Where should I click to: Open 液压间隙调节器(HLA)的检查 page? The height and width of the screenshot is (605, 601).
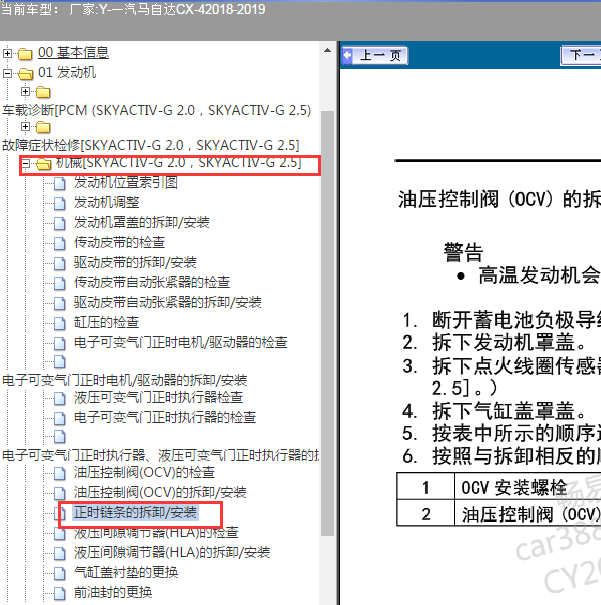point(156,533)
